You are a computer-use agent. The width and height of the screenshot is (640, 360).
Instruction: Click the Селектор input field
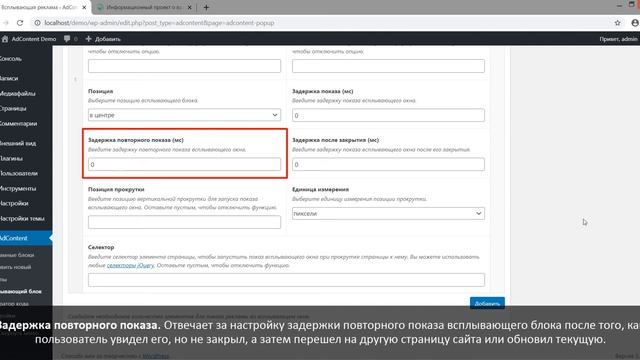tap(286, 280)
